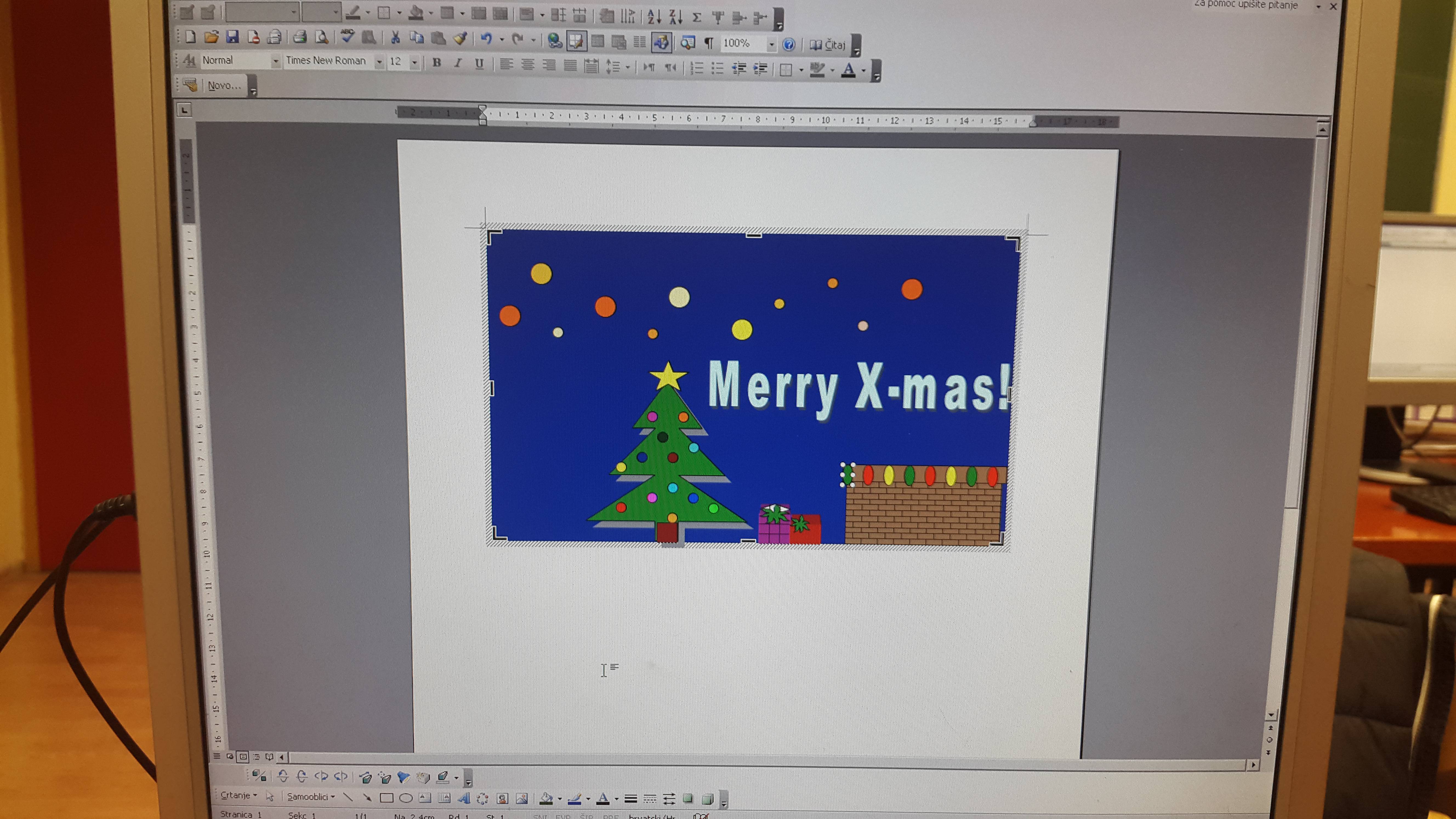
Task: Switch to Print Layout view button
Action: coord(243,756)
